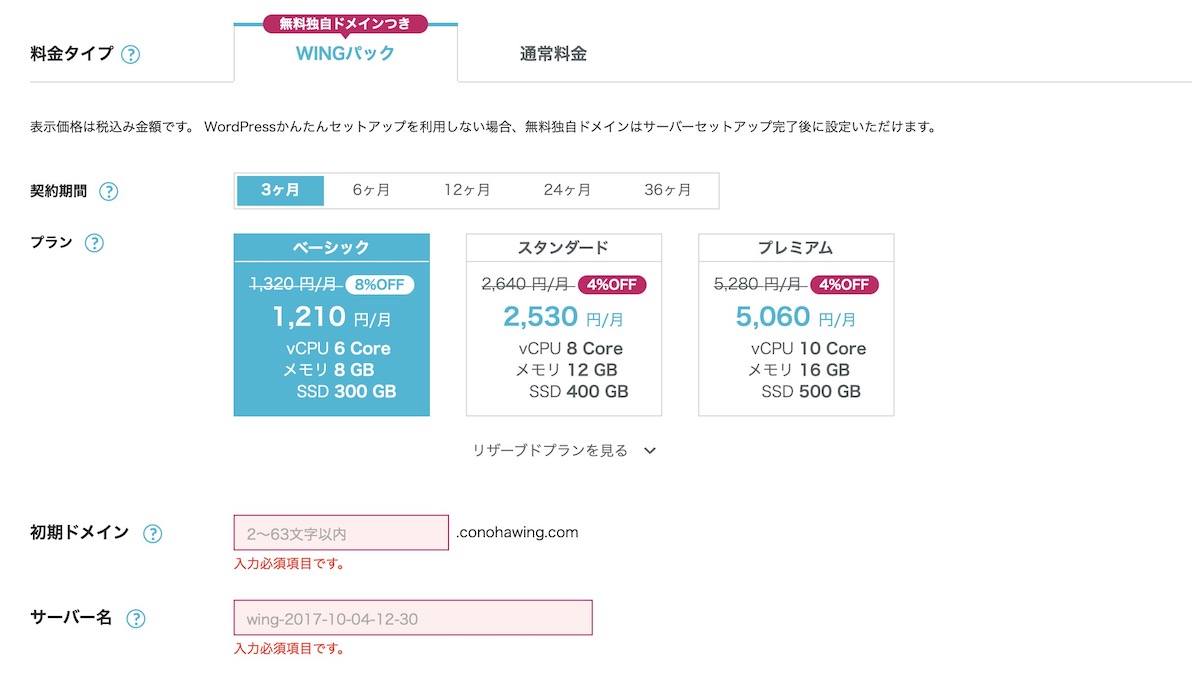Expand リザーブドプランを見る section
This screenshot has height=675, width=1200.
[x=564, y=451]
